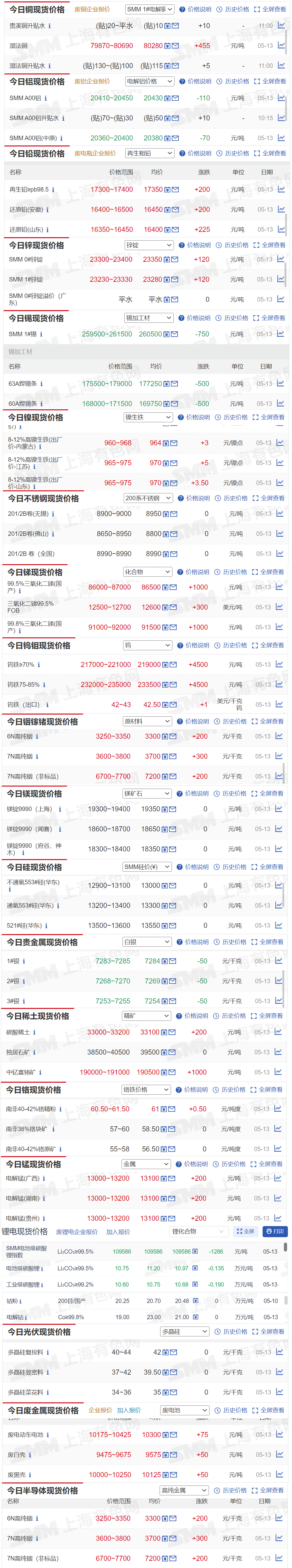Screen dimensions: 292x1568
Task: Click envelope icon beside 7N高纯铟 price 3700 in 铟镓锗 section
Action: 173,757
